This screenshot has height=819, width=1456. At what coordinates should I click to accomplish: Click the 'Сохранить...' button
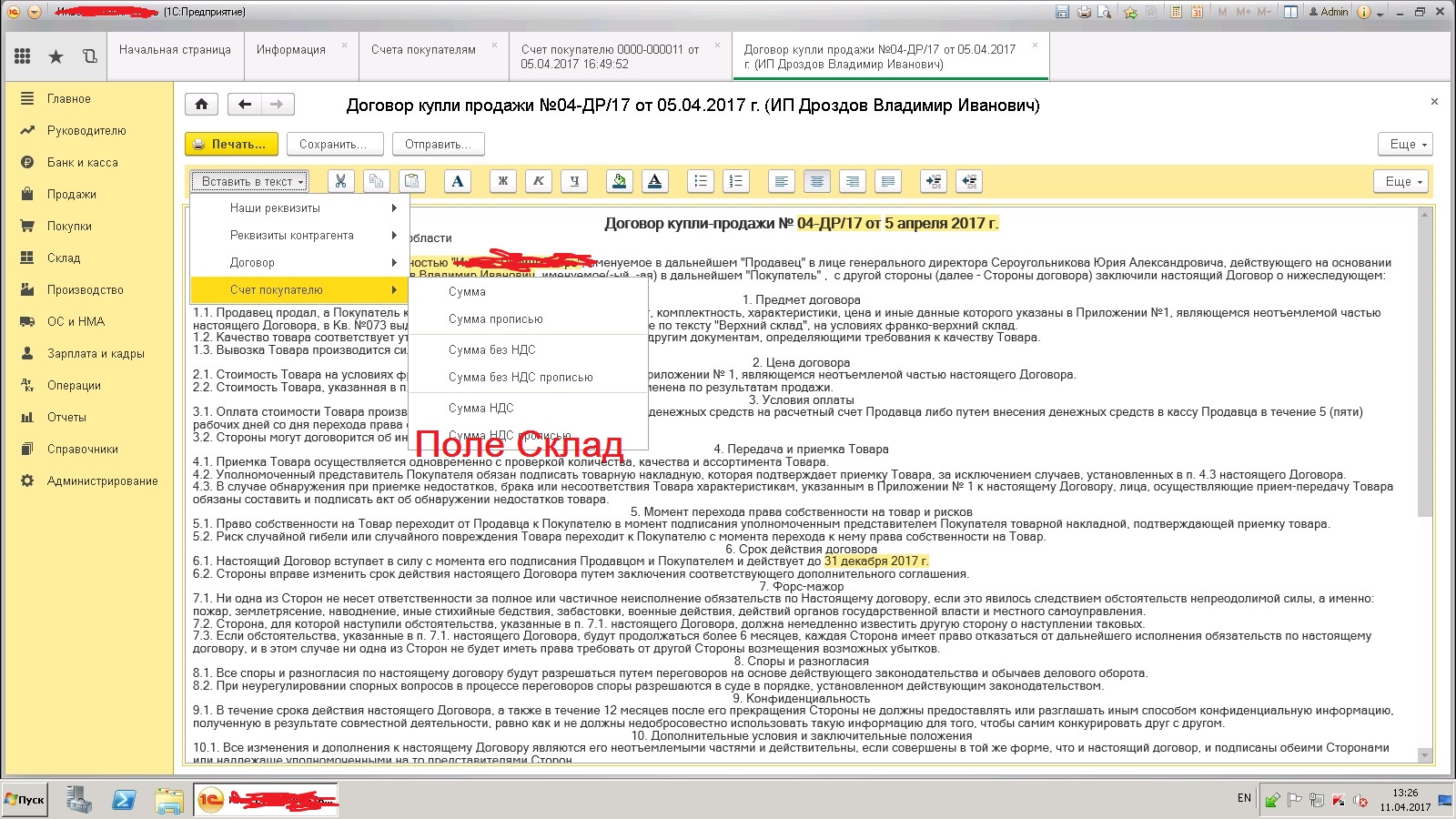click(333, 144)
